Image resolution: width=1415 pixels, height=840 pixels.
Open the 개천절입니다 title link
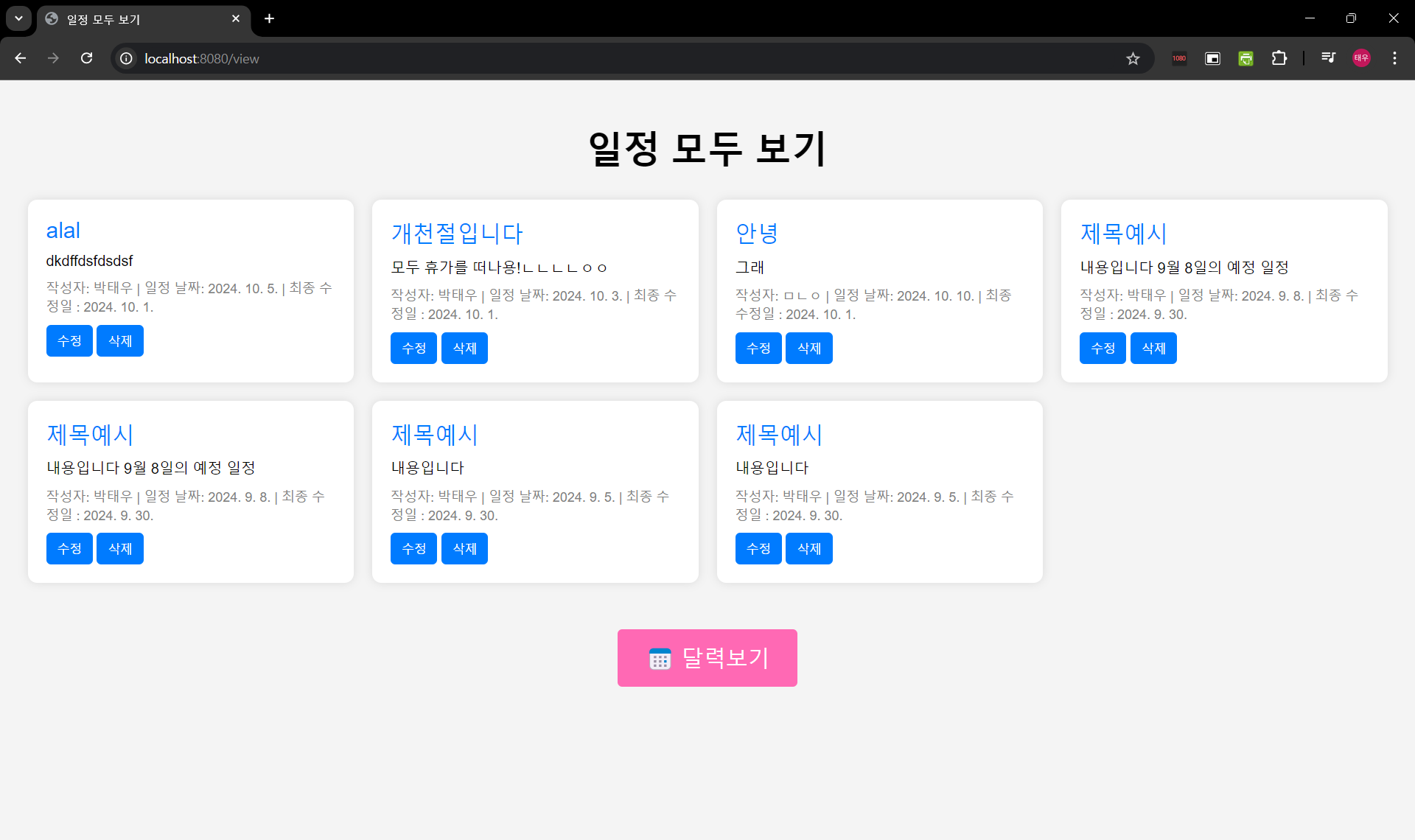pyautogui.click(x=457, y=234)
